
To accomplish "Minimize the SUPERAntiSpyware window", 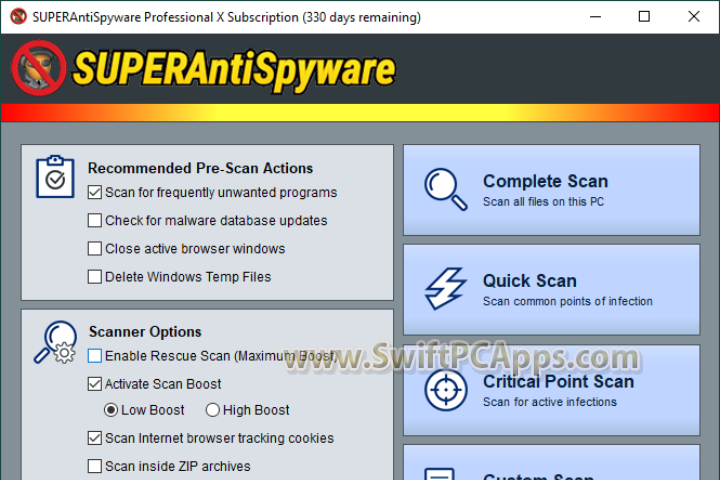I will pyautogui.click(x=596, y=17).
